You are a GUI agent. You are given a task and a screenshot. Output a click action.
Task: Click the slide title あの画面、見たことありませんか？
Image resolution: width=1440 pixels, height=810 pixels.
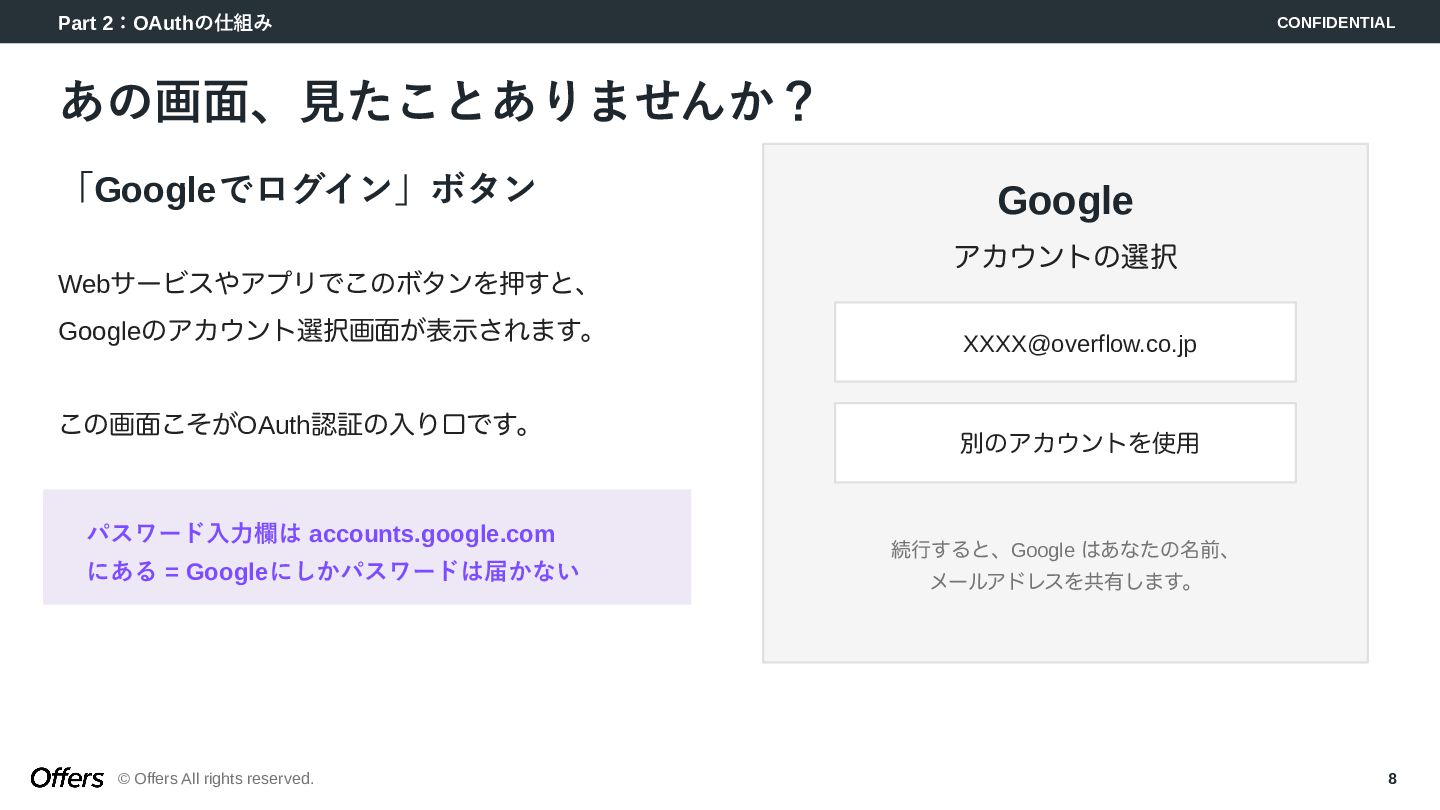(x=438, y=101)
